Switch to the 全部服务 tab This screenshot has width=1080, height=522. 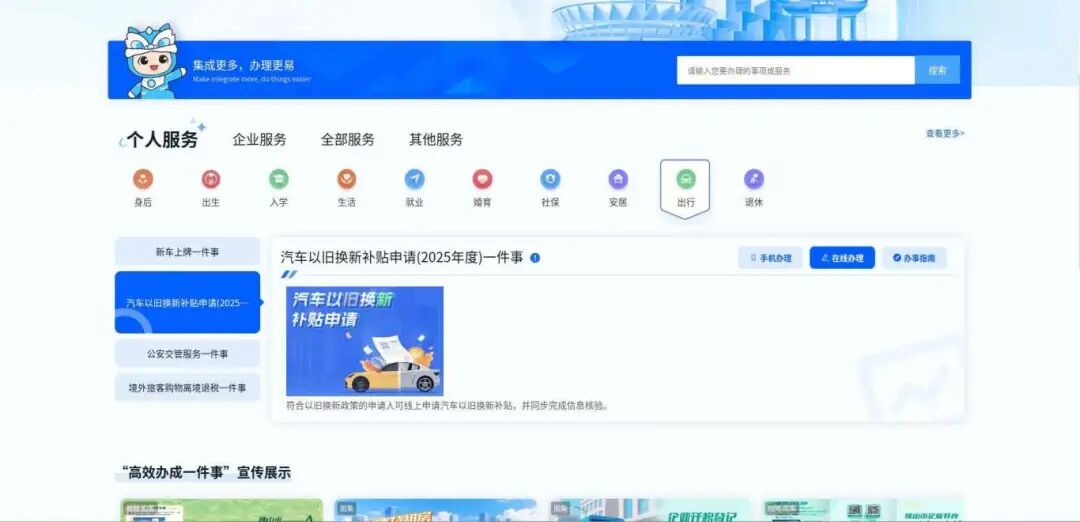347,140
